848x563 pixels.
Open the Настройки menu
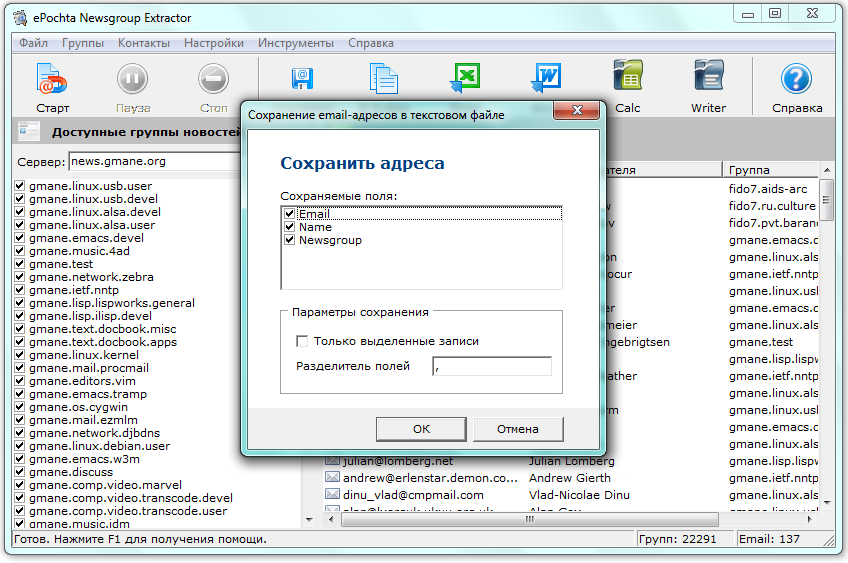point(214,43)
